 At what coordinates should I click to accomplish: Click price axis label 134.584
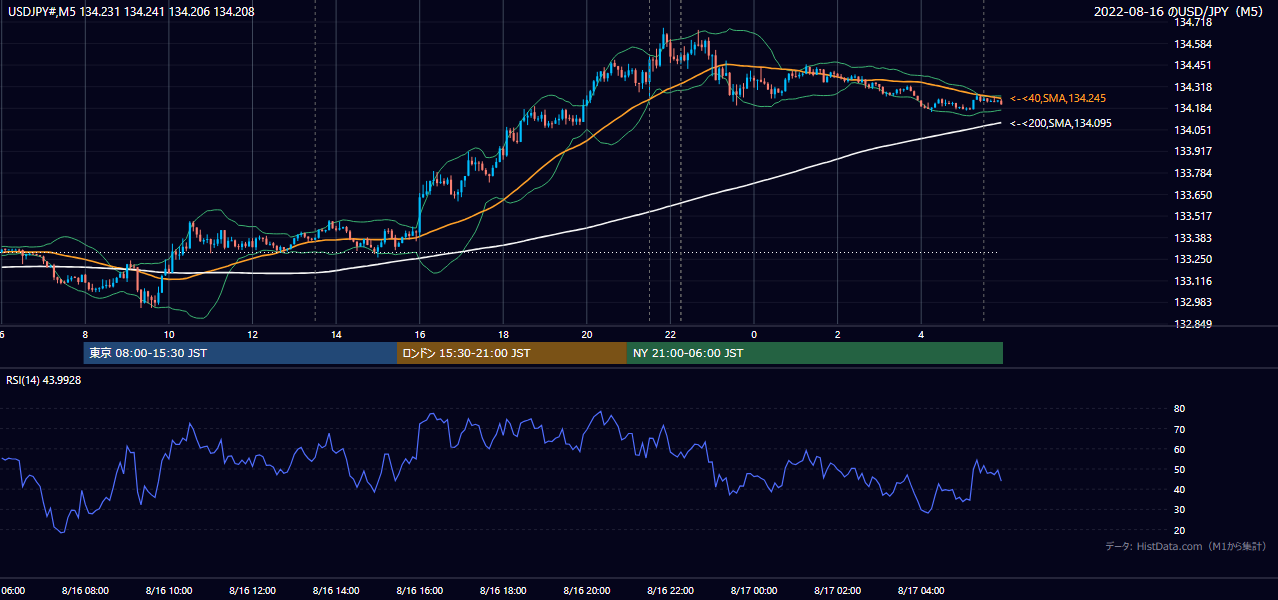1194,44
